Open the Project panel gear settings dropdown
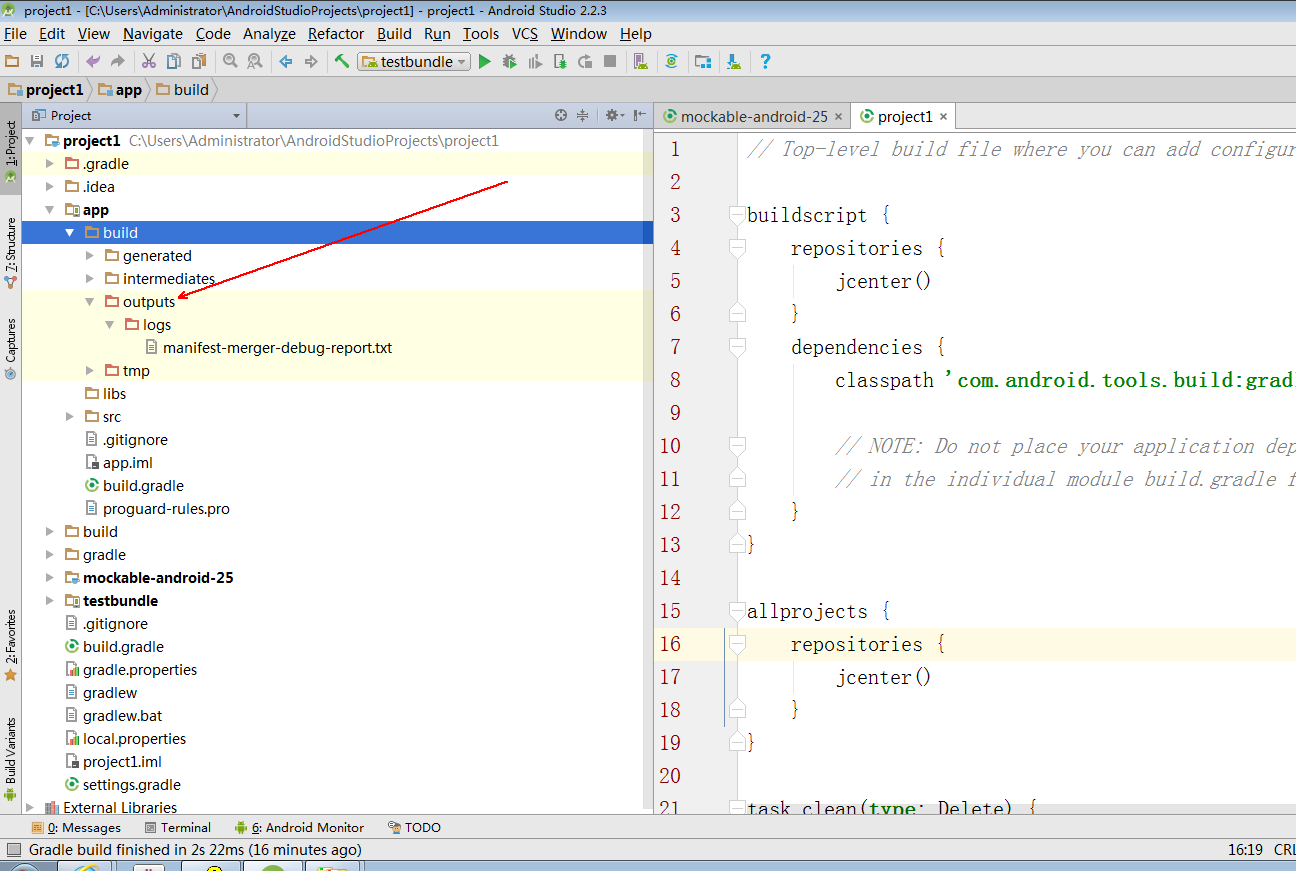This screenshot has width=1296, height=871. tap(614, 115)
